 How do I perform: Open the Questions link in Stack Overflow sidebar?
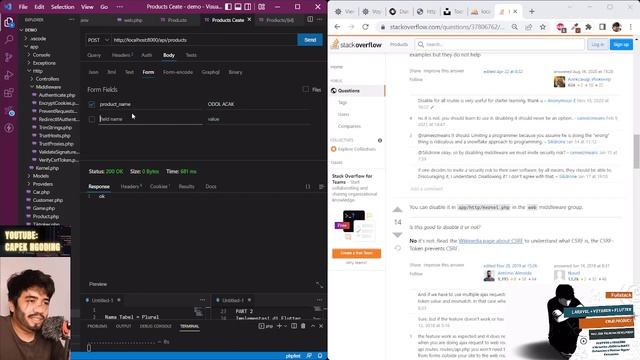pyautogui.click(x=349, y=91)
